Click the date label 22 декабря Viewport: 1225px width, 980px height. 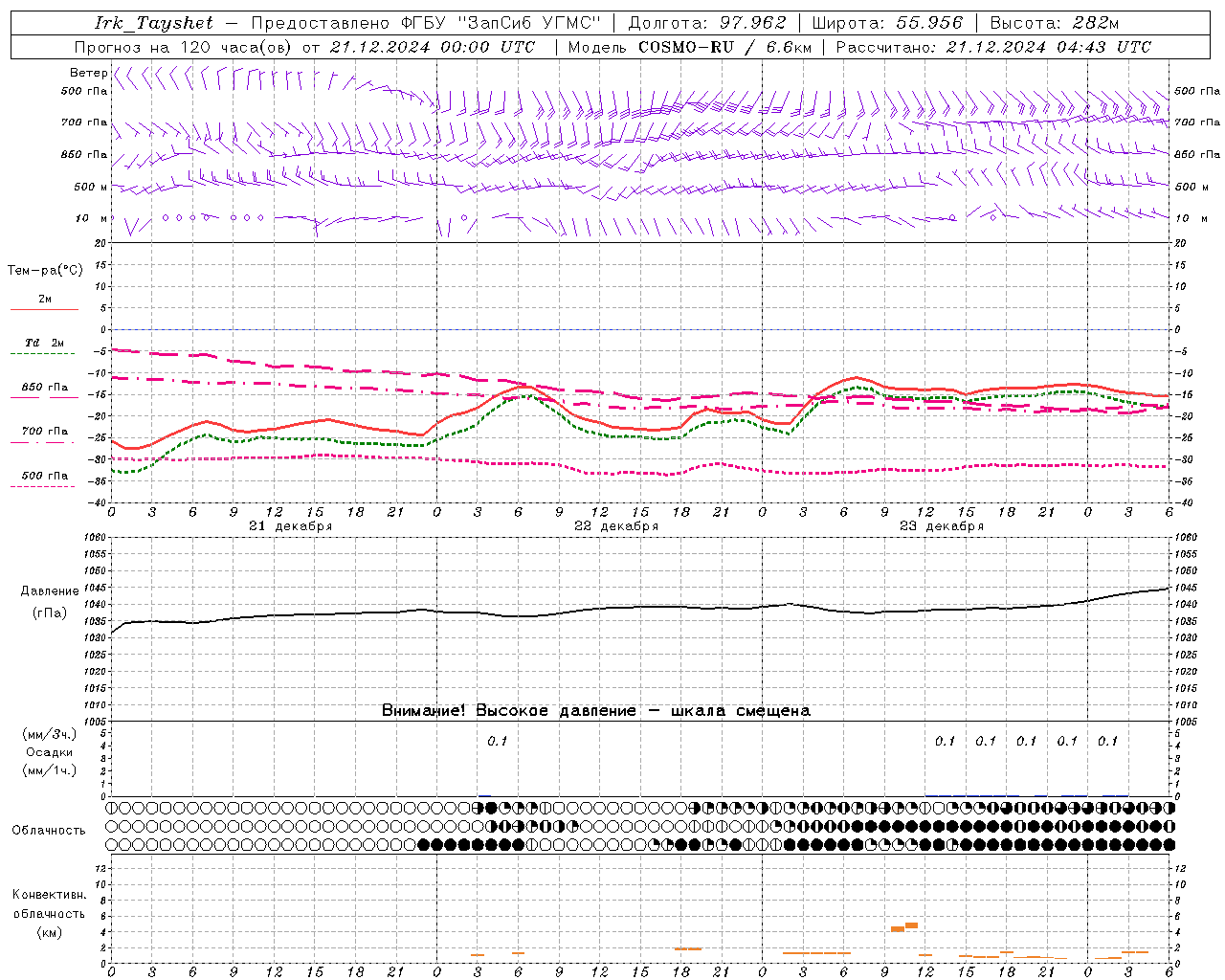[615, 526]
